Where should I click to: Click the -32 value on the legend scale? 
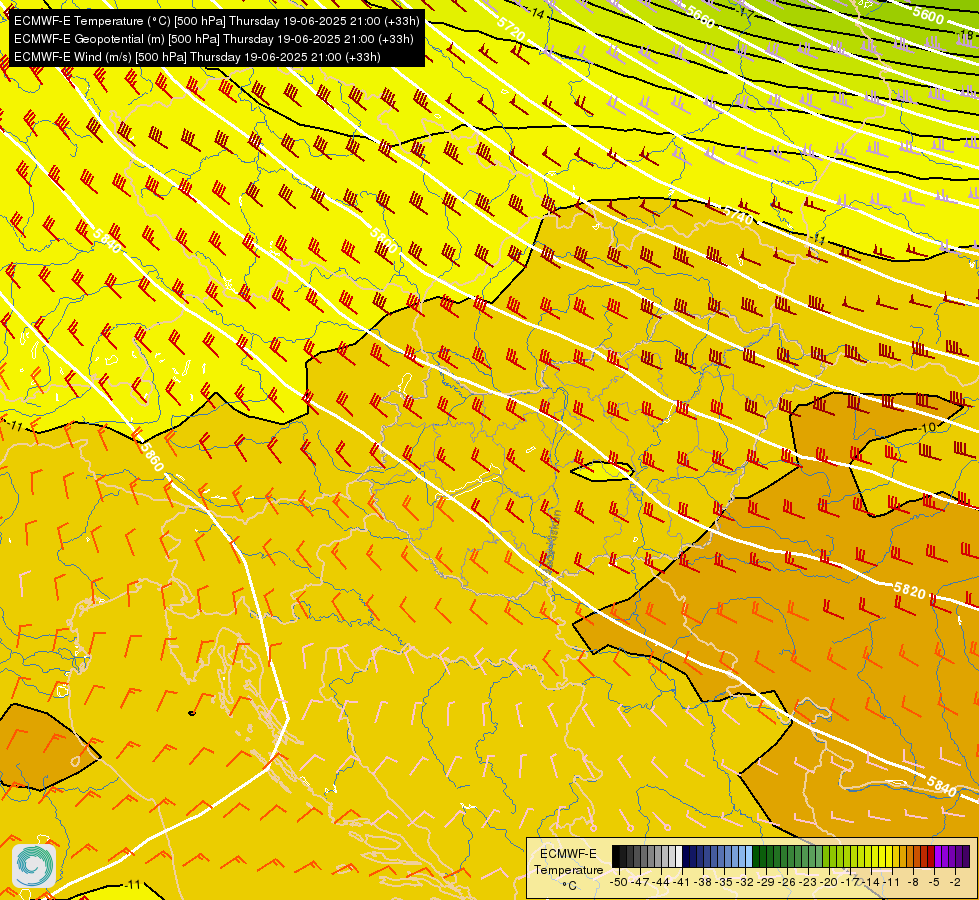pos(745,882)
